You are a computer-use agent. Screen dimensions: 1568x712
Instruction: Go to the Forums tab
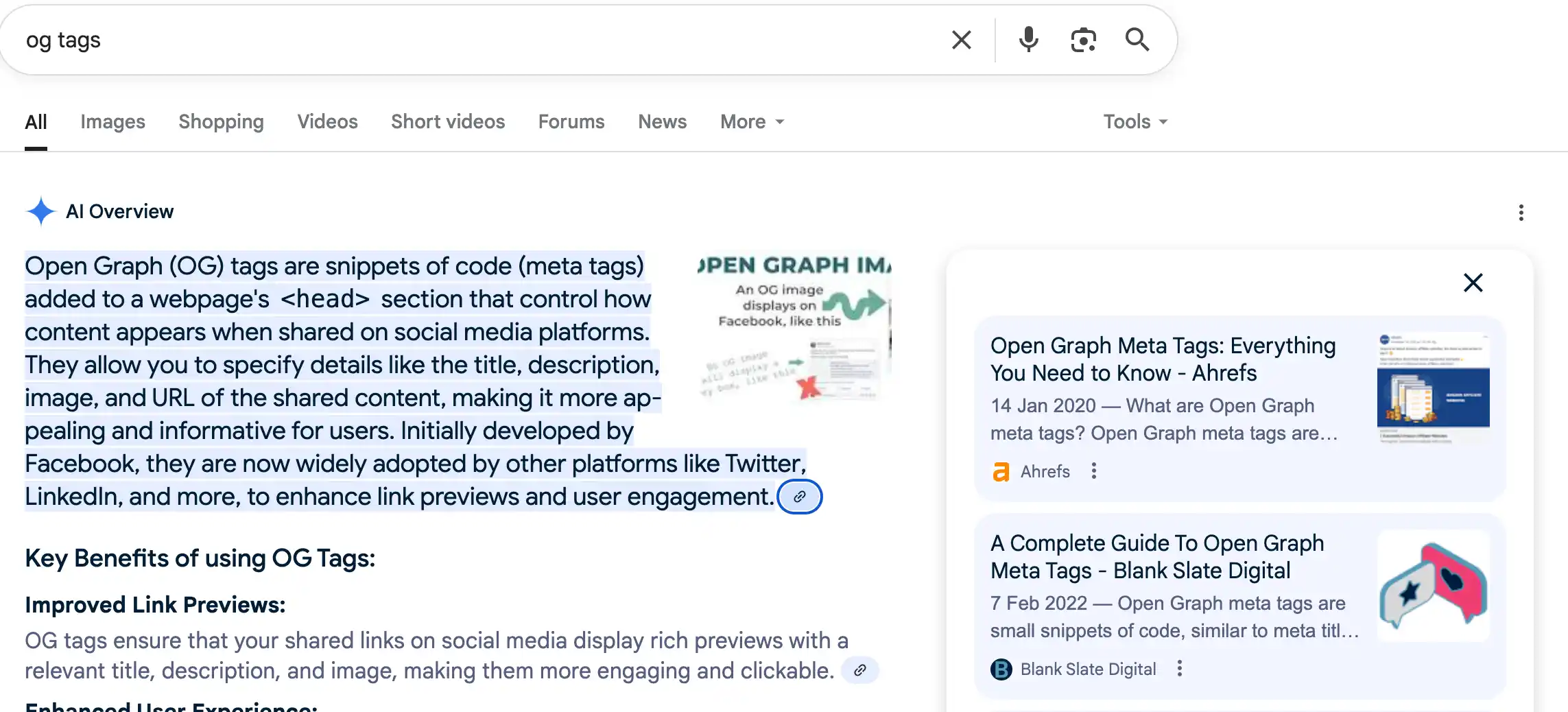pyautogui.click(x=571, y=121)
